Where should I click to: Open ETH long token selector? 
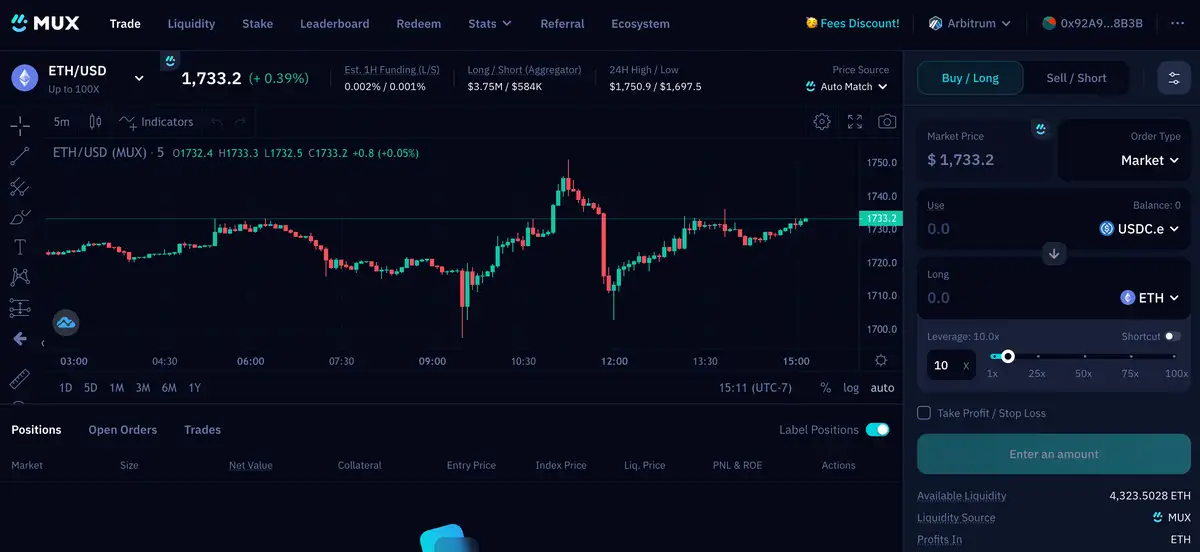pos(1150,298)
